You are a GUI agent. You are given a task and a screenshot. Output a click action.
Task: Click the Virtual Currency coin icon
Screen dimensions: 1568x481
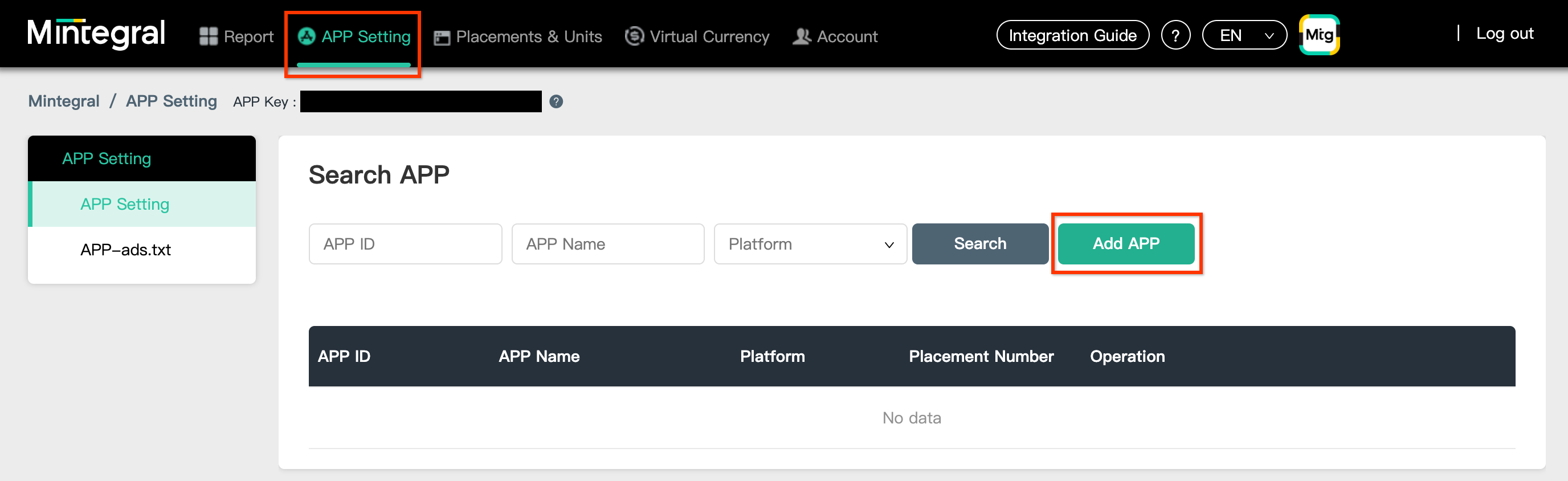click(x=634, y=36)
